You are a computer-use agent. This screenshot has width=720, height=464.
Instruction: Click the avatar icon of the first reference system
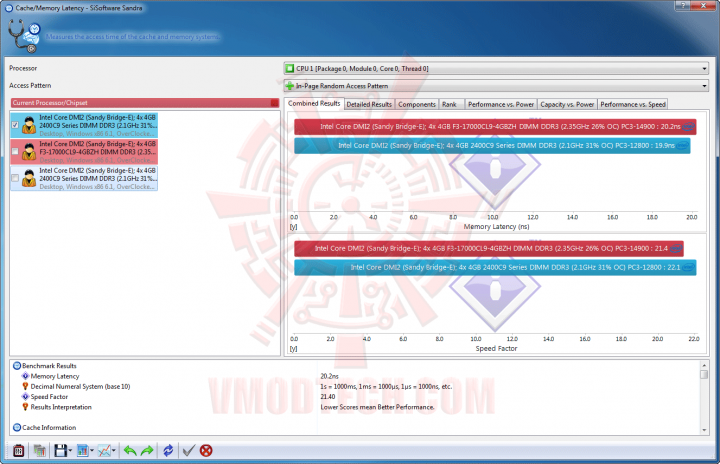[29, 125]
